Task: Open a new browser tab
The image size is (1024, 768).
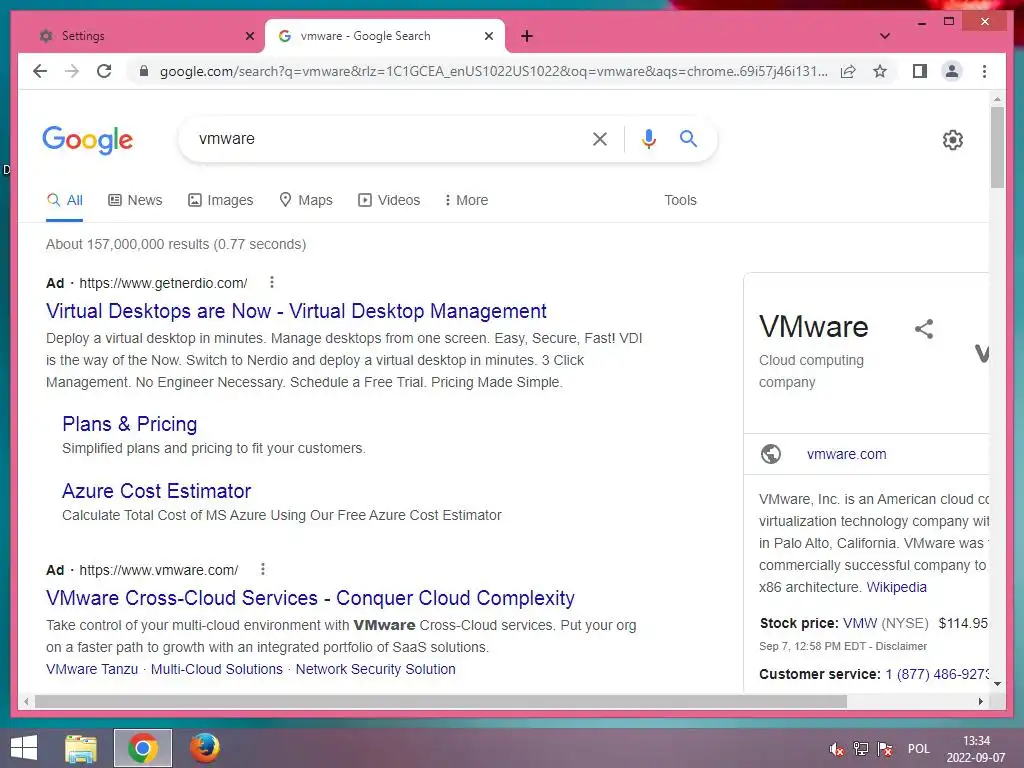Action: point(527,36)
